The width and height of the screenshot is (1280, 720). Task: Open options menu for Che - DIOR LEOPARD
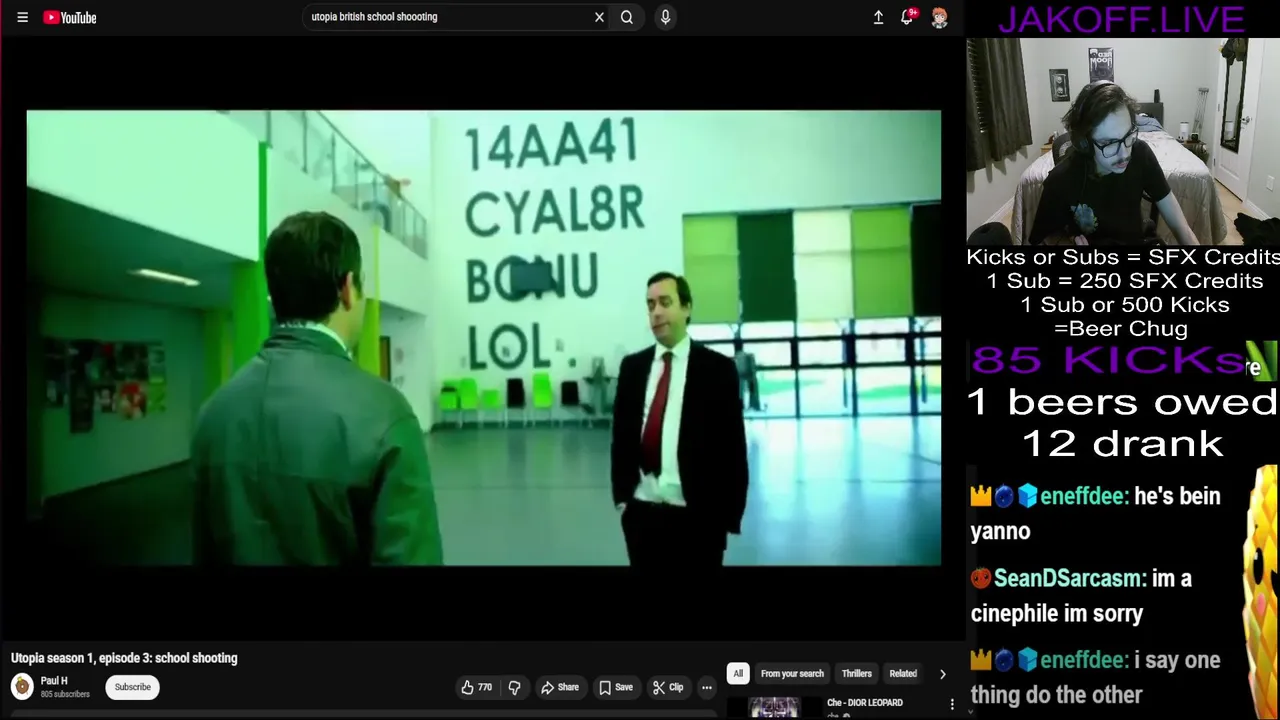(952, 705)
